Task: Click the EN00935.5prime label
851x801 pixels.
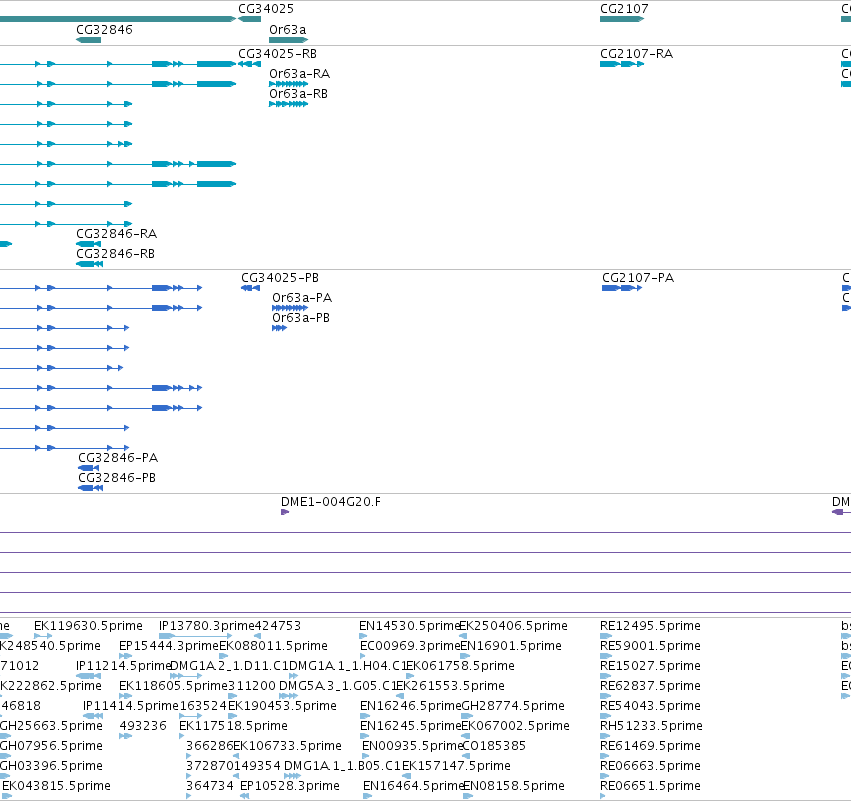Action: 412,747
